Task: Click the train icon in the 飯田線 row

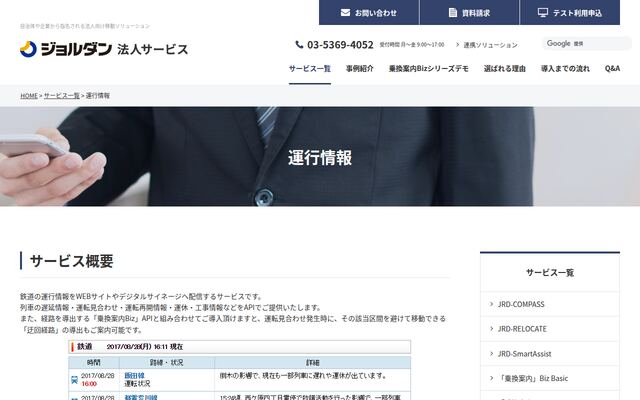Action: [x=74, y=380]
